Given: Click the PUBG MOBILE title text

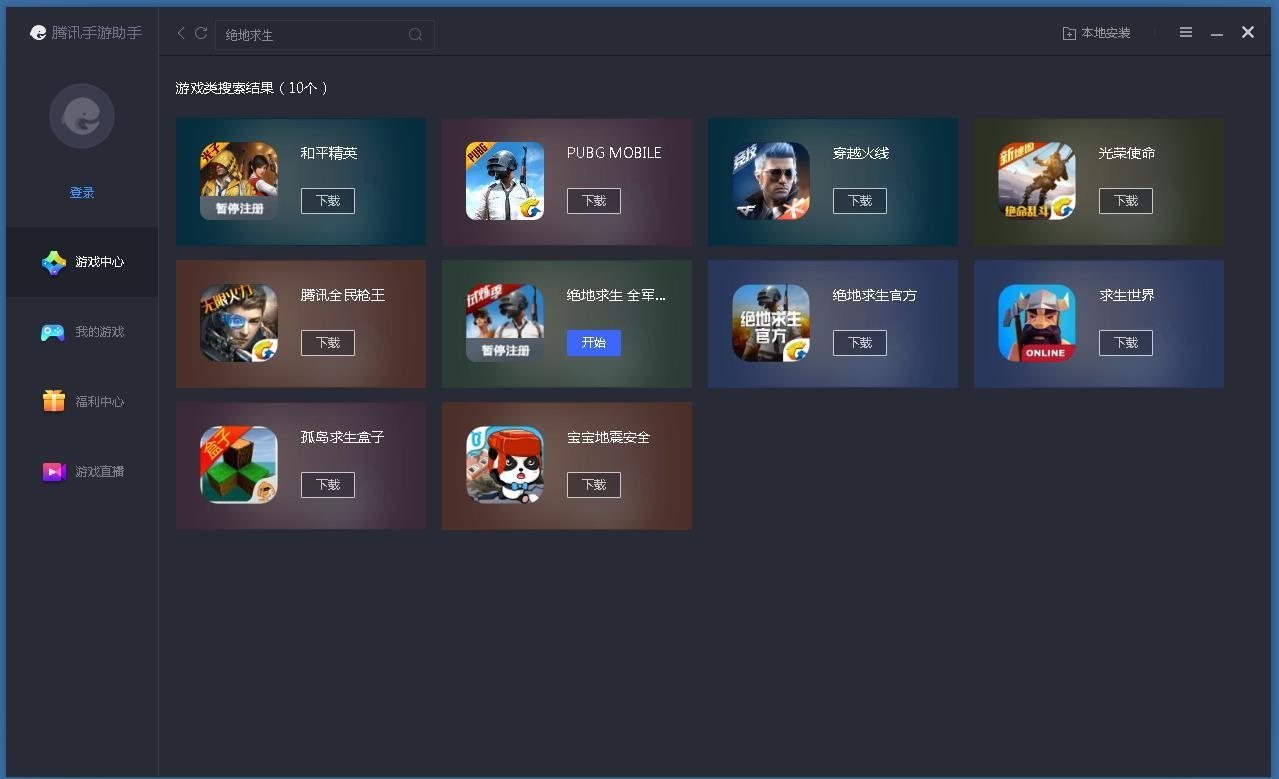Looking at the screenshot, I should click(614, 153).
